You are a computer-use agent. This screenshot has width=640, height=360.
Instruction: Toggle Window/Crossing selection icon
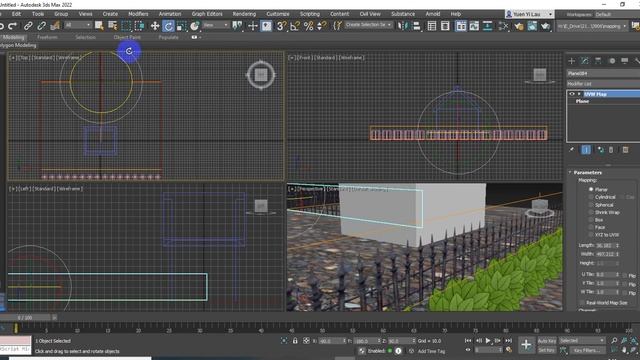(x=140, y=26)
